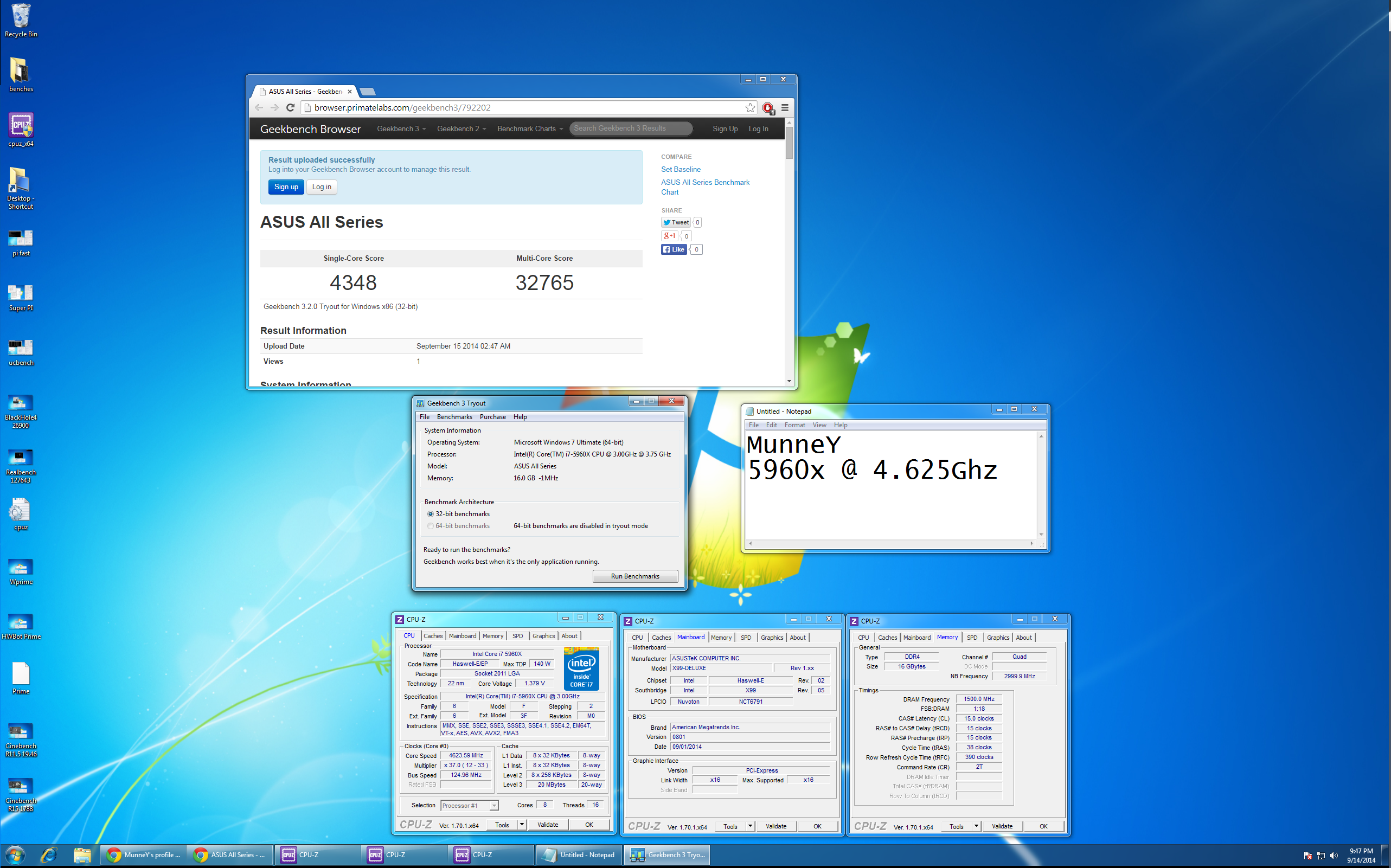
Task: Click Set Baseline link
Action: point(680,169)
